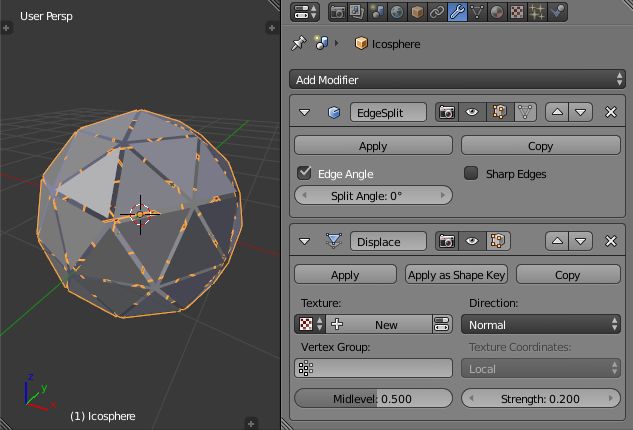
Task: Edit the EdgeSplit modifier name field
Action: tap(388, 112)
